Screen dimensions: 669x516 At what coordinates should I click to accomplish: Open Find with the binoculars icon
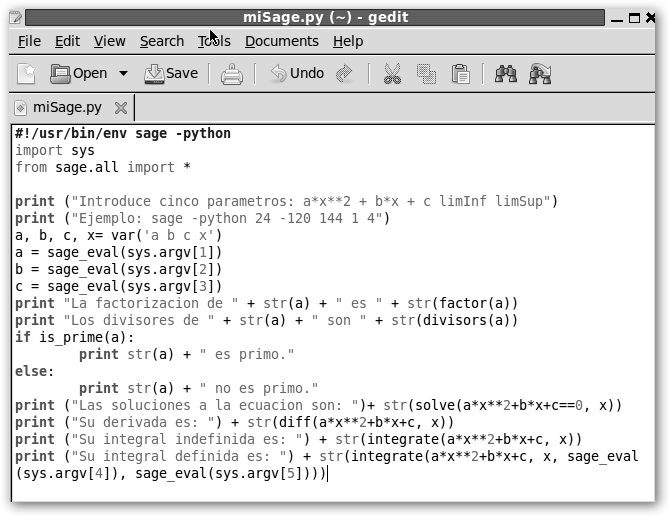[x=505, y=73]
